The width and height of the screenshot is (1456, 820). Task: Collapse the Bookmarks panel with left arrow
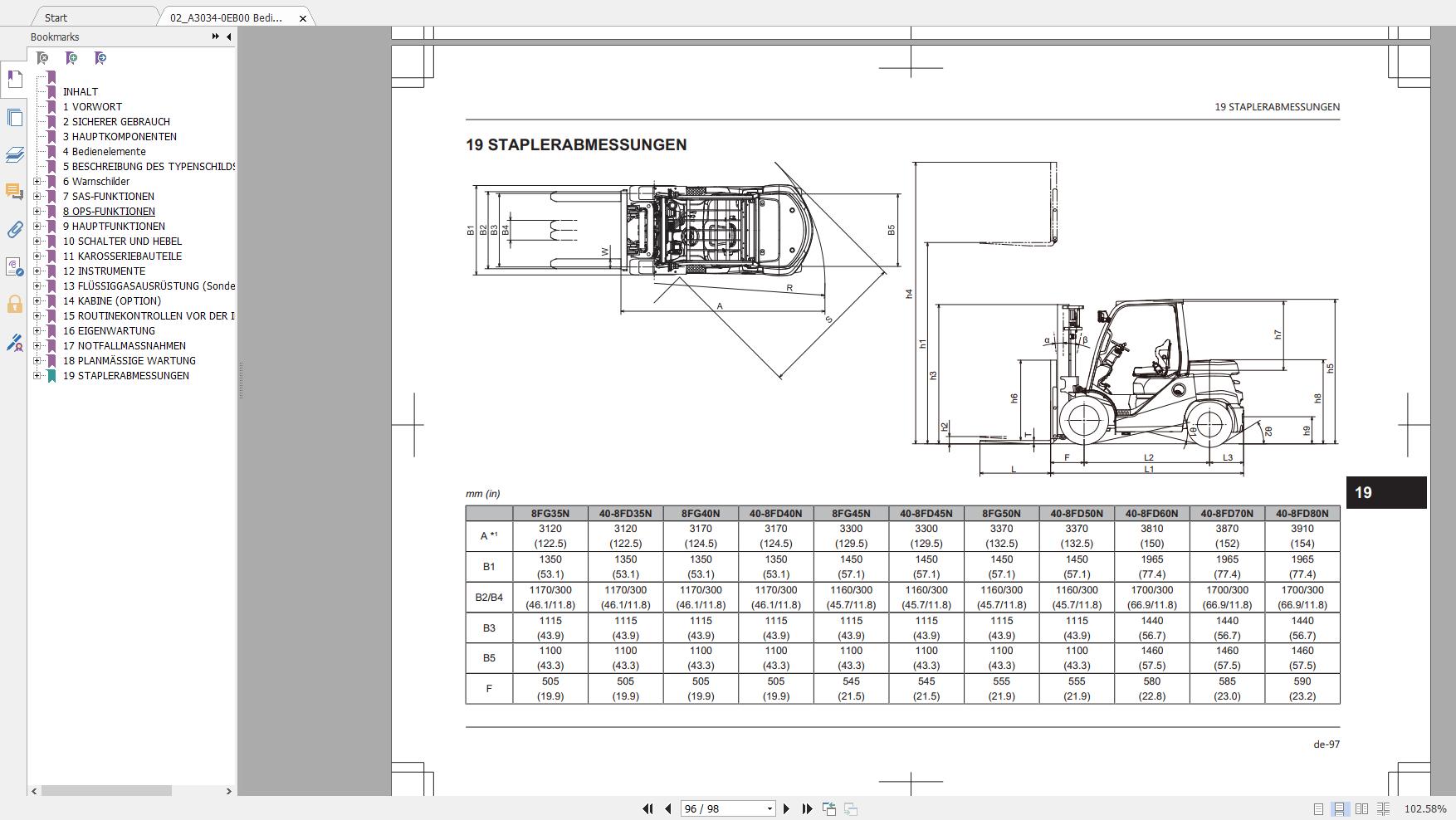(228, 37)
